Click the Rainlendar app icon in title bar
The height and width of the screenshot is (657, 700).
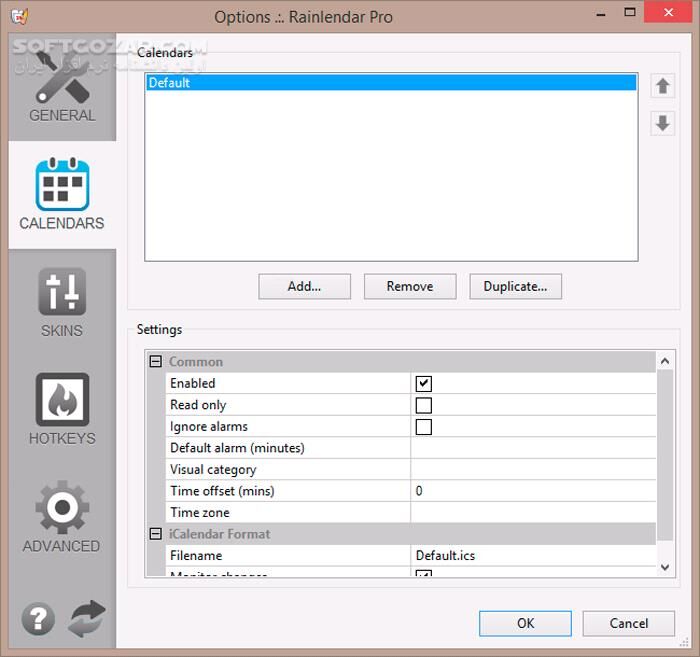coord(20,17)
